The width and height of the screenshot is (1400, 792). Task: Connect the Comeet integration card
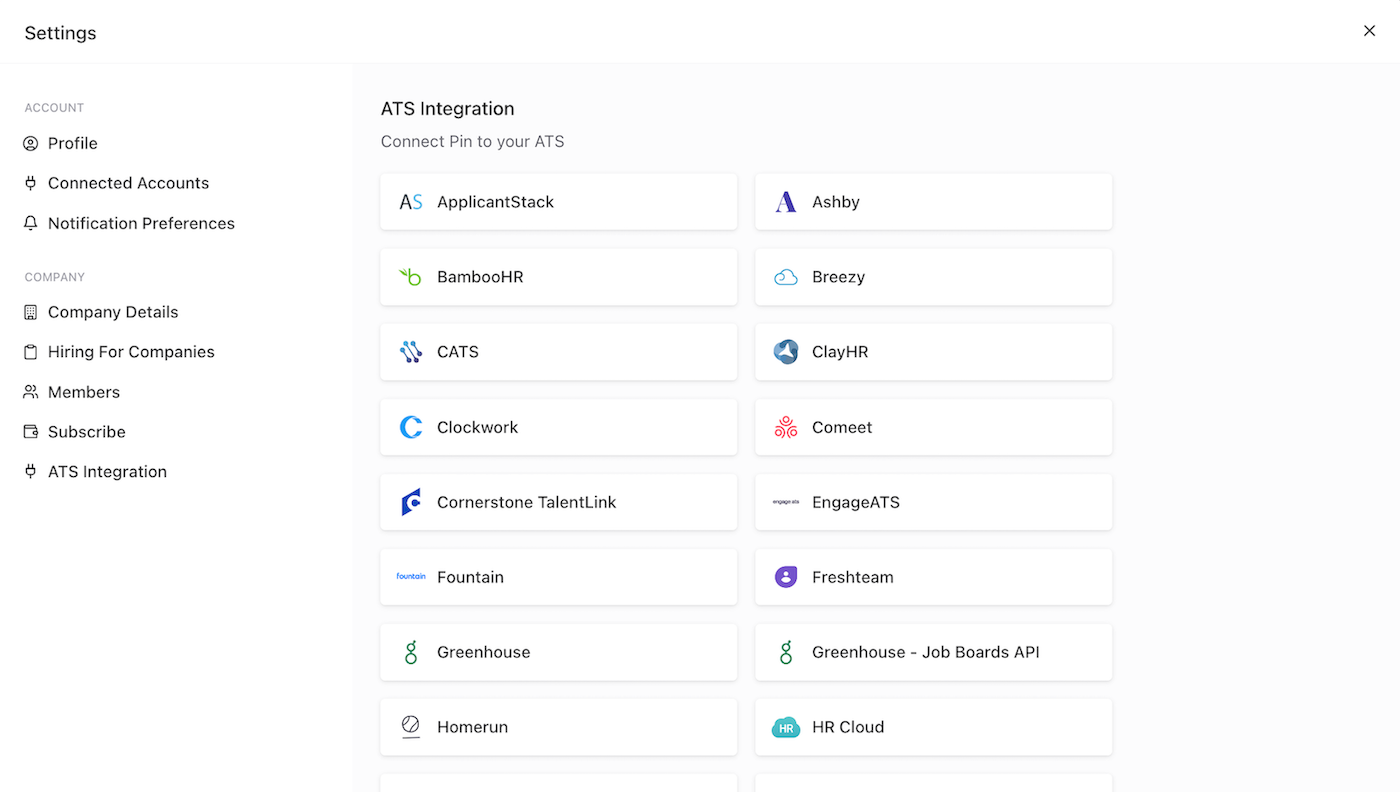(x=934, y=427)
